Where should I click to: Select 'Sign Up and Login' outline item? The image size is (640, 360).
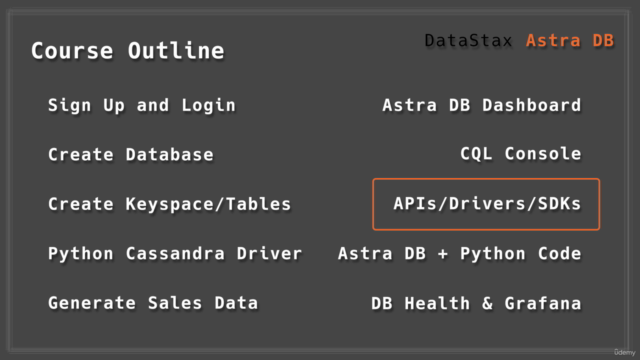pyautogui.click(x=142, y=105)
